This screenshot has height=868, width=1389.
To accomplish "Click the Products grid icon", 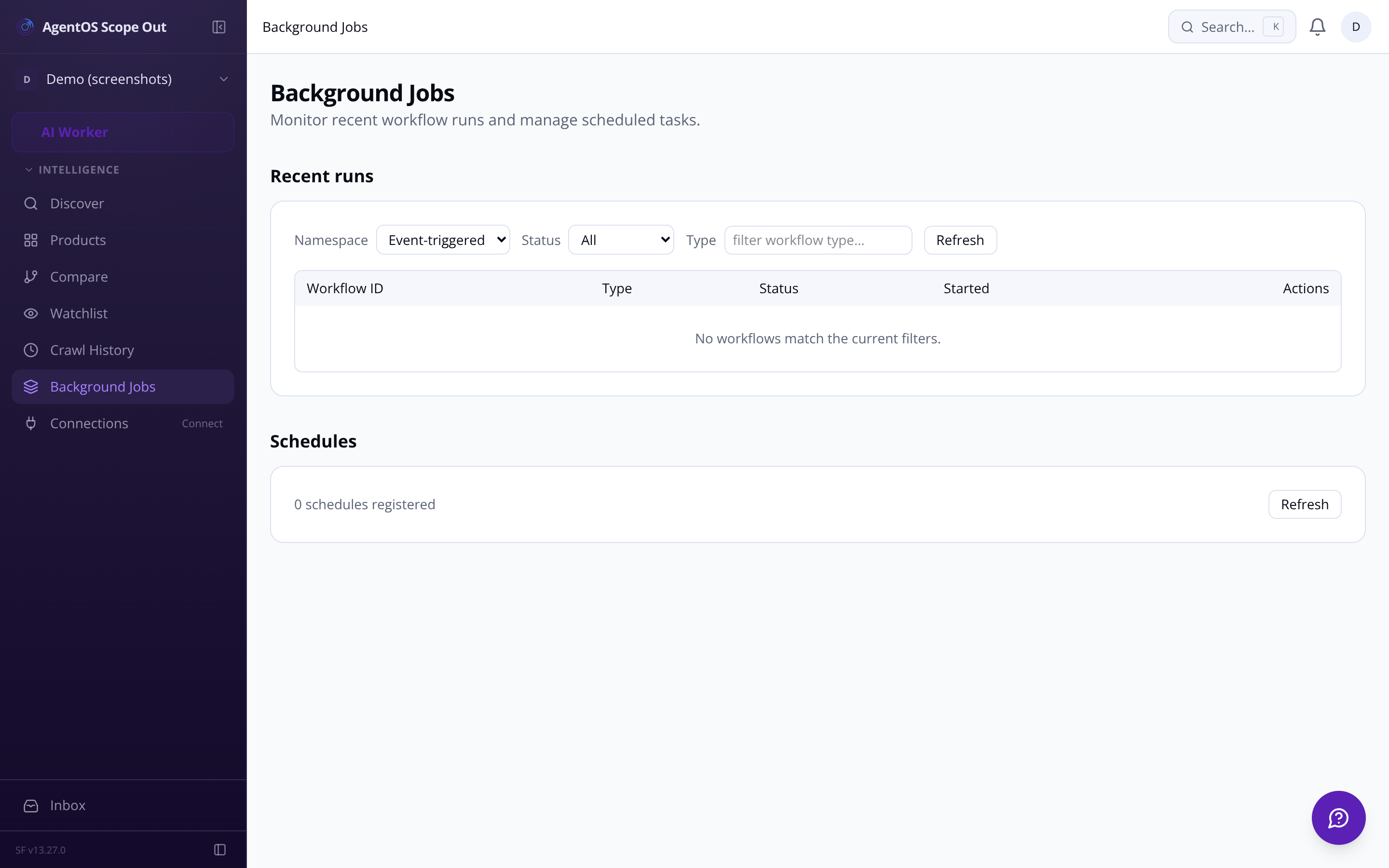I will coord(31,240).
